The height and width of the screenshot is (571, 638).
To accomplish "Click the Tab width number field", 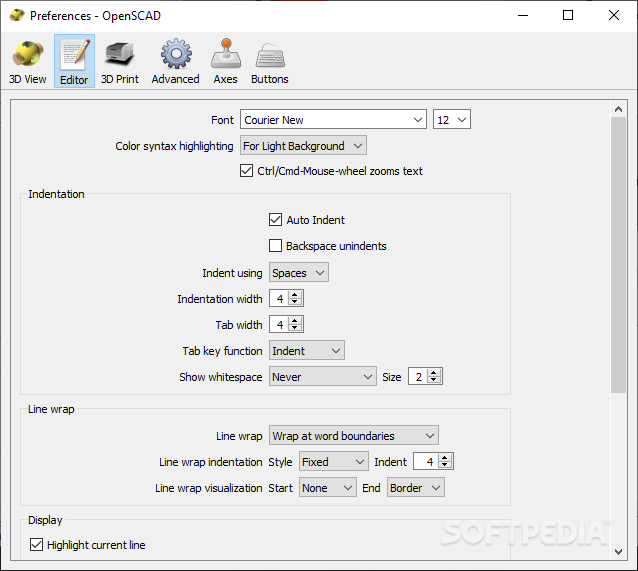I will [x=280, y=325].
